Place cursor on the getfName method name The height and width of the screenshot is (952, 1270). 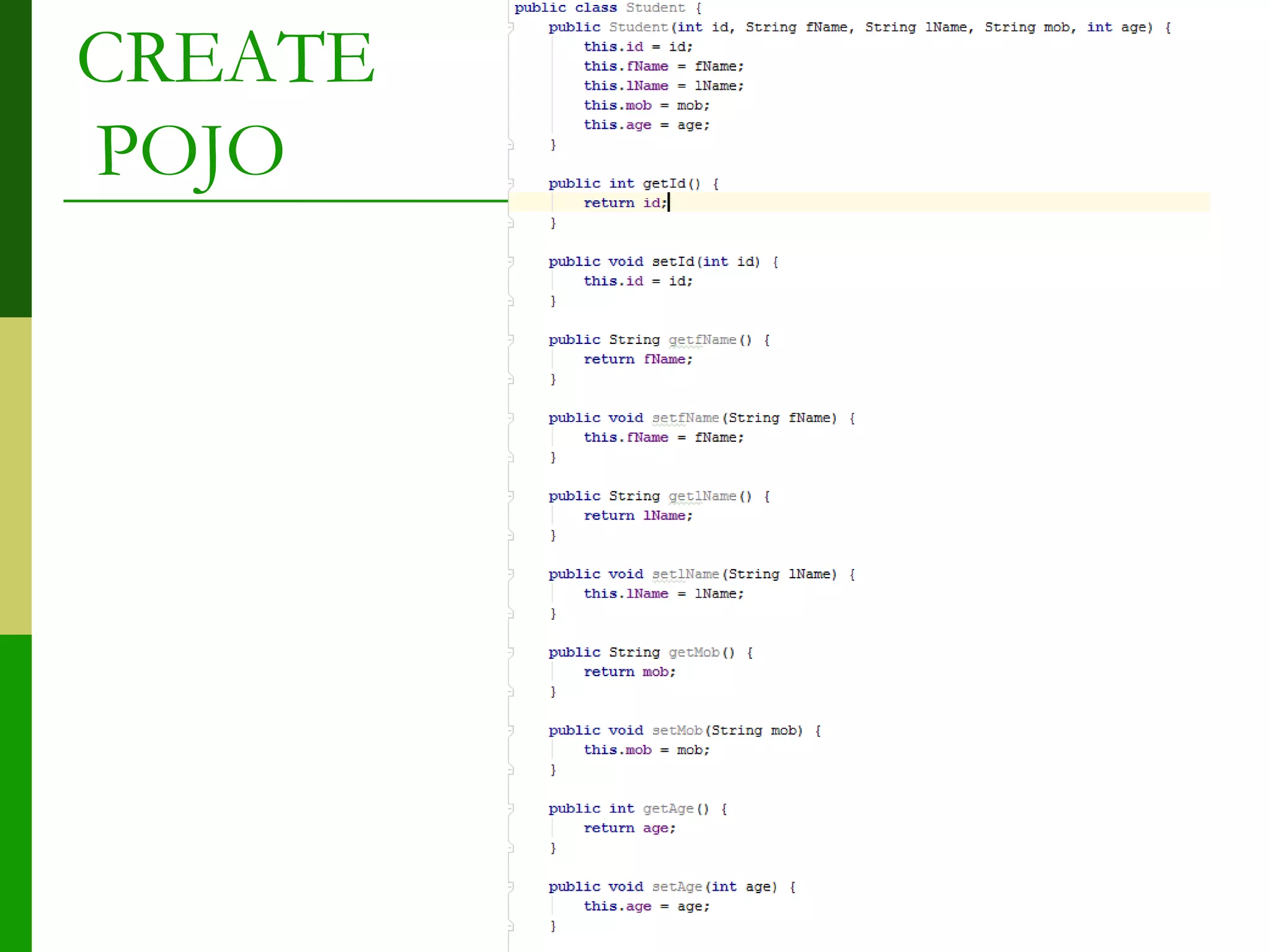click(x=702, y=340)
